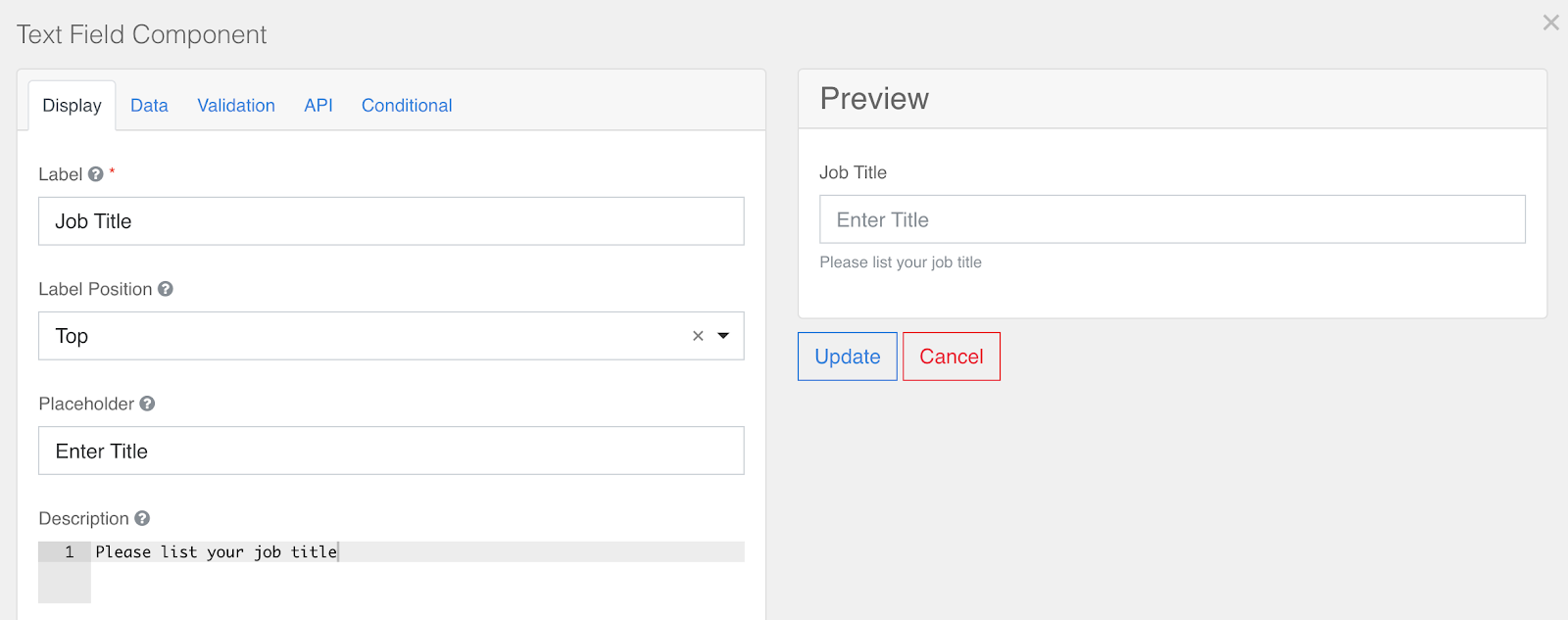The height and width of the screenshot is (620, 1568).
Task: Click the preview Job Title input
Action: [1172, 219]
